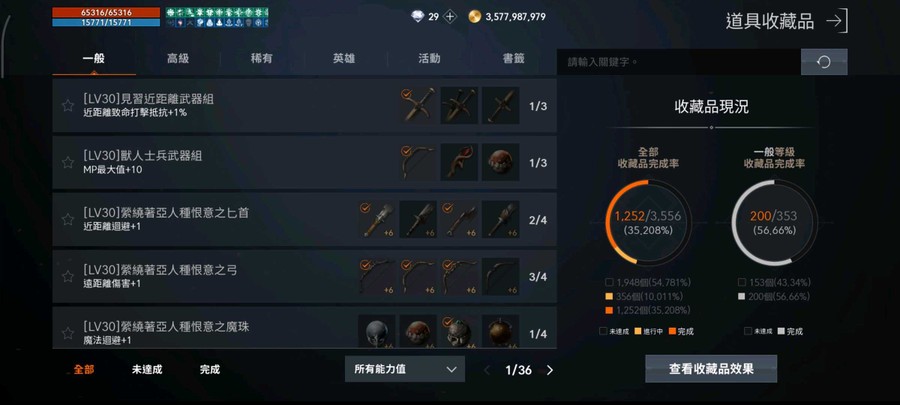This screenshot has width=900, height=405.
Task: Click the exit icon beside 道具收藏品
Action: click(836, 22)
